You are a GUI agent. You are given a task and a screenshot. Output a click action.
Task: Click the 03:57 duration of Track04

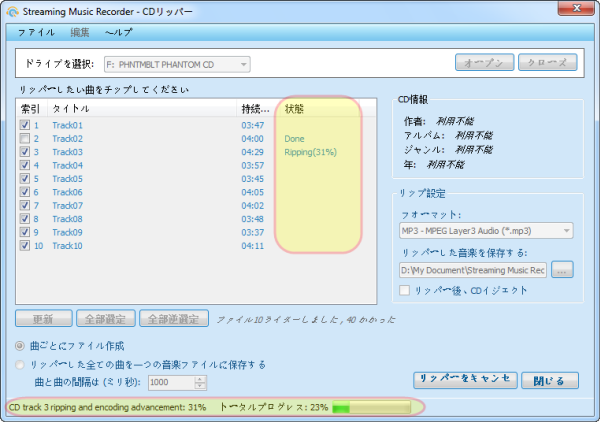coord(253,165)
